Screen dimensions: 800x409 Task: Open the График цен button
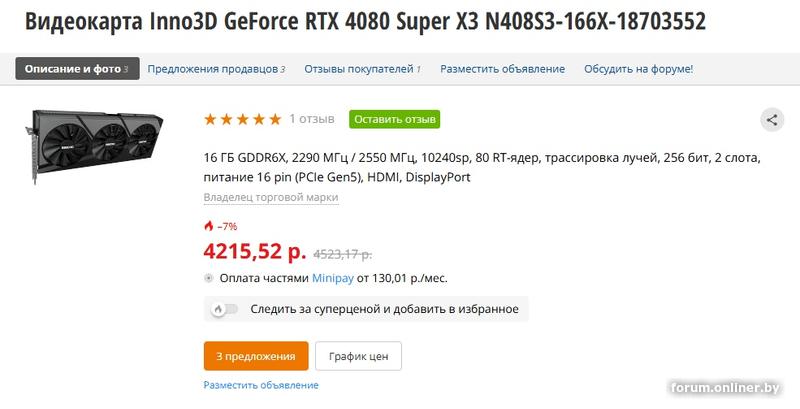tap(358, 356)
